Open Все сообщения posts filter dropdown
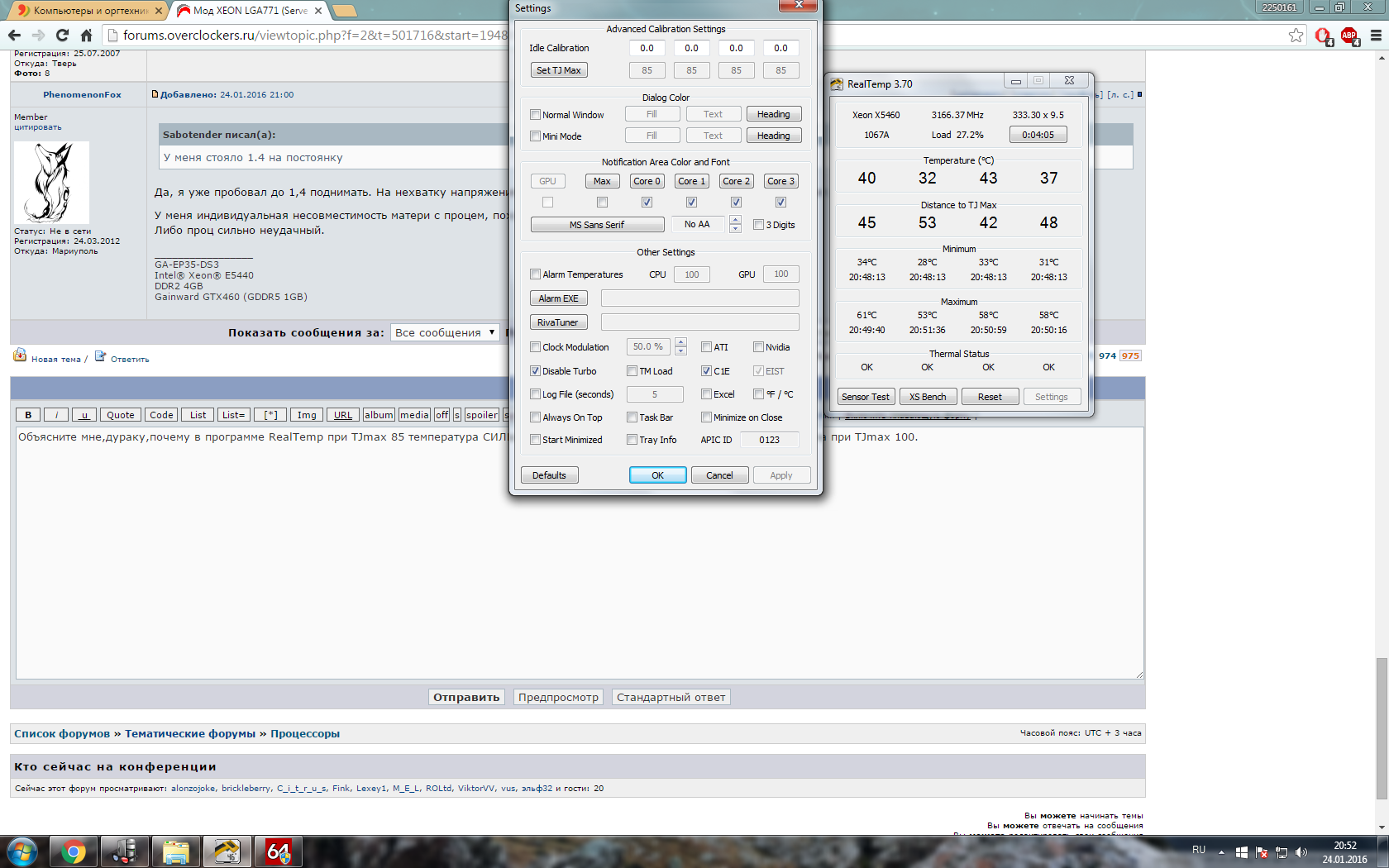1389x868 pixels. (x=446, y=332)
